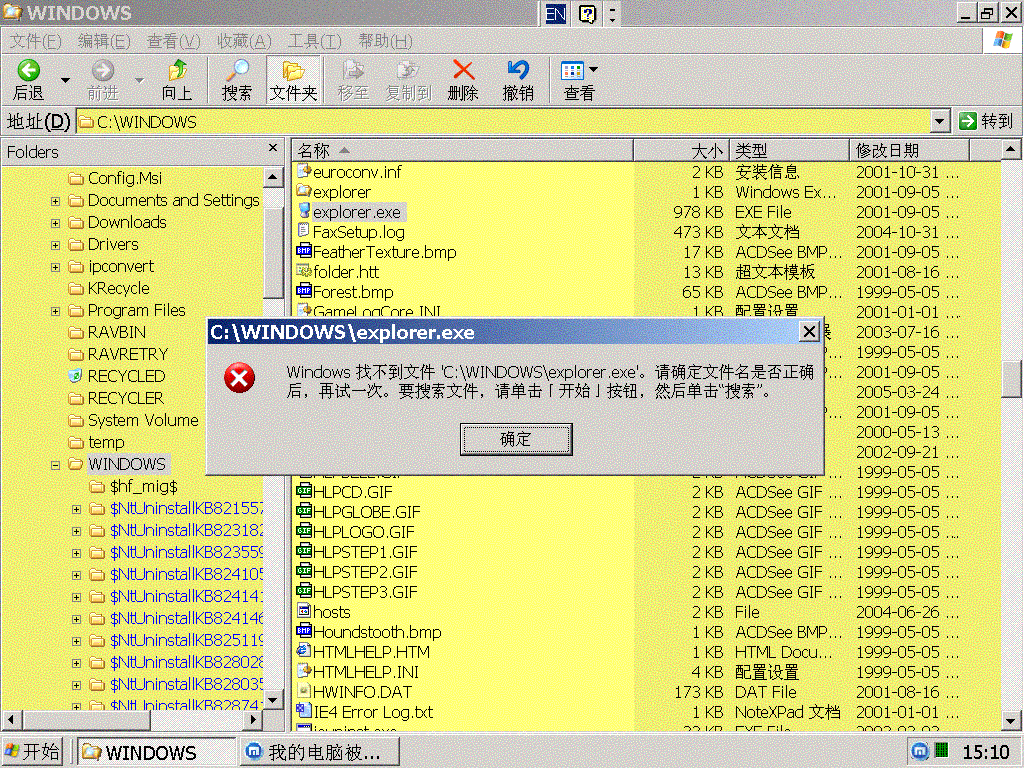Screen dimensions: 1024x768
Task: Close the Folders pane
Action: click(273, 148)
